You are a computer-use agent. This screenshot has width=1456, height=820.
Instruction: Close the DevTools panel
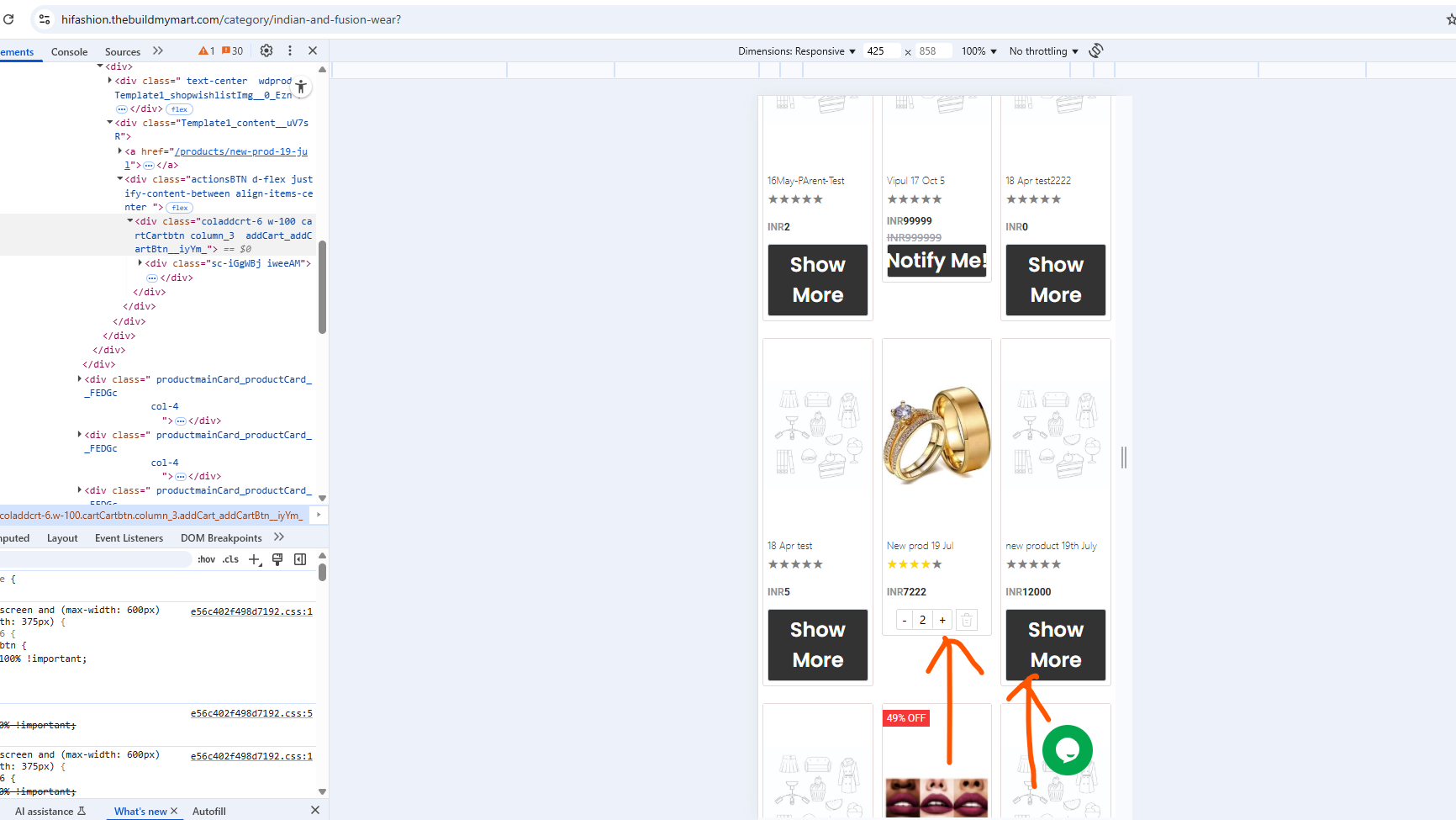point(313,50)
